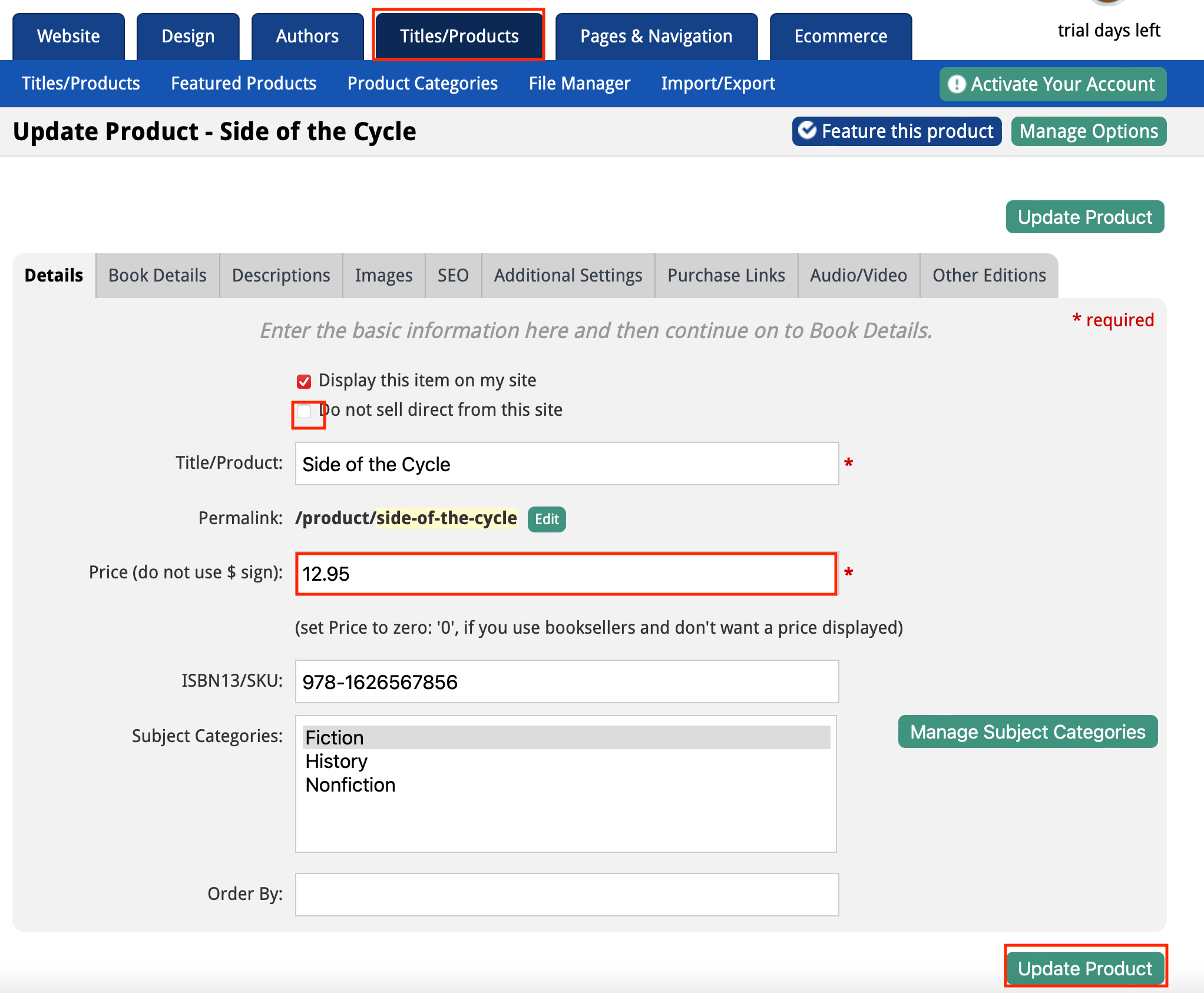This screenshot has height=993, width=1204.
Task: Open Import/Export in the blue bar
Action: pyautogui.click(x=717, y=84)
